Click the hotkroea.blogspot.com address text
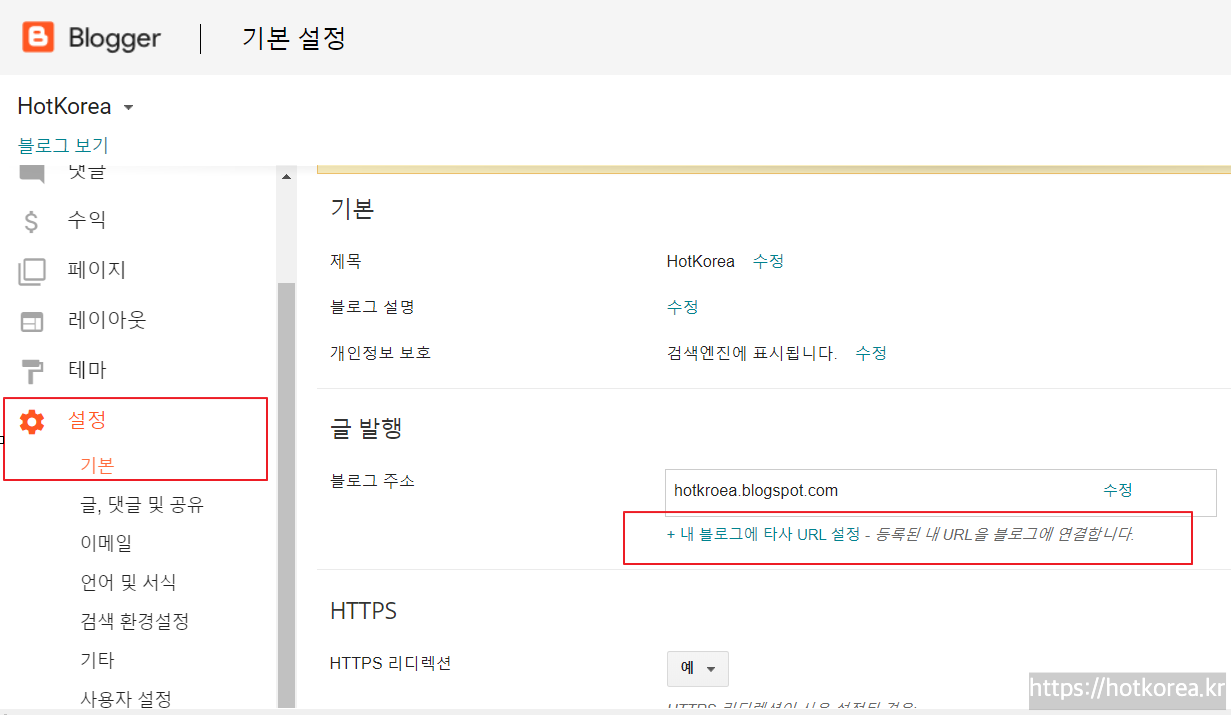The height and width of the screenshot is (715, 1231). [x=756, y=490]
